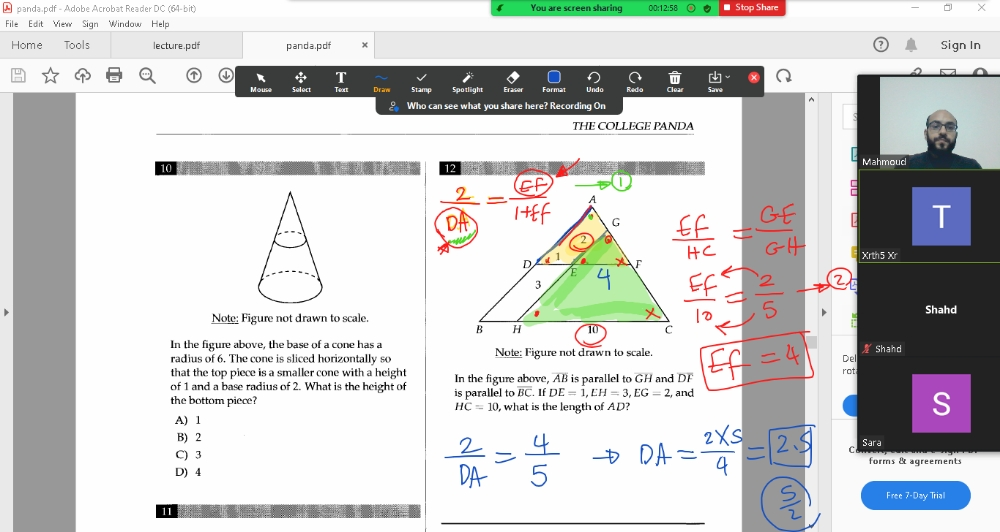This screenshot has height=532, width=1000.
Task: Select Mahmoud's video thumbnail
Action: click(929, 122)
